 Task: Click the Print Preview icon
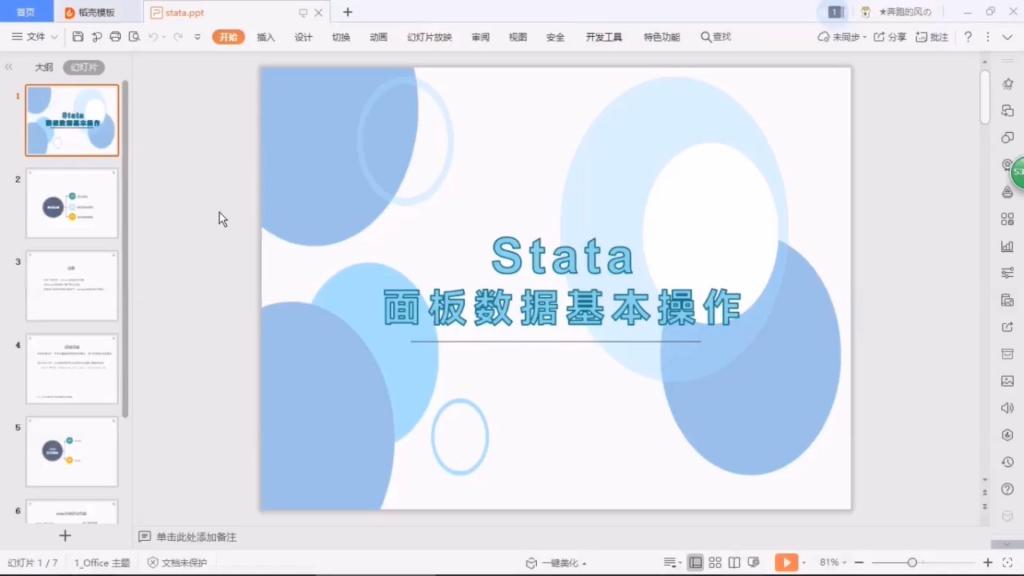(x=133, y=37)
